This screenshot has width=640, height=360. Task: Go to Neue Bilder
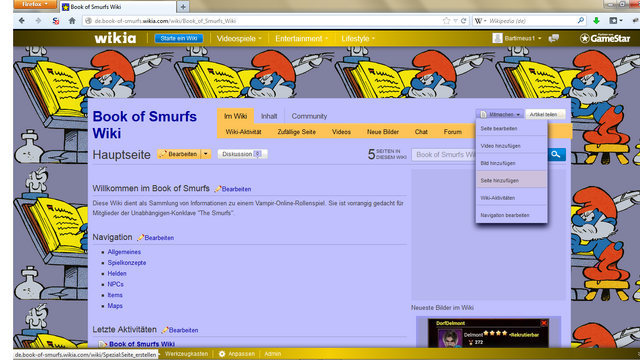point(383,132)
